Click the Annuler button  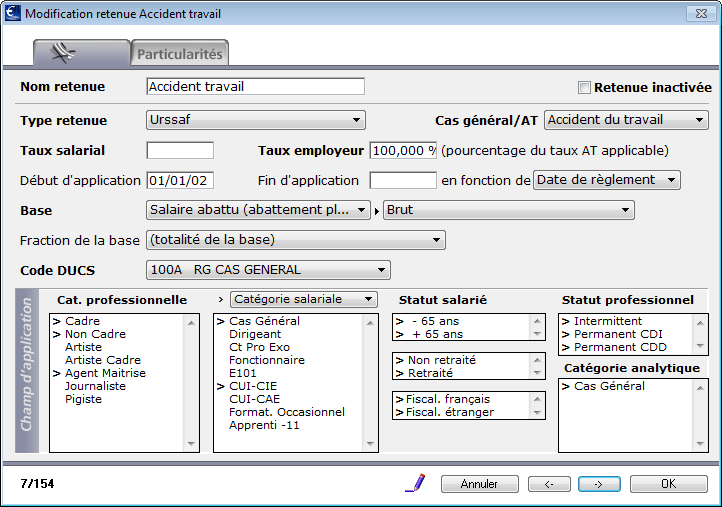click(x=479, y=484)
